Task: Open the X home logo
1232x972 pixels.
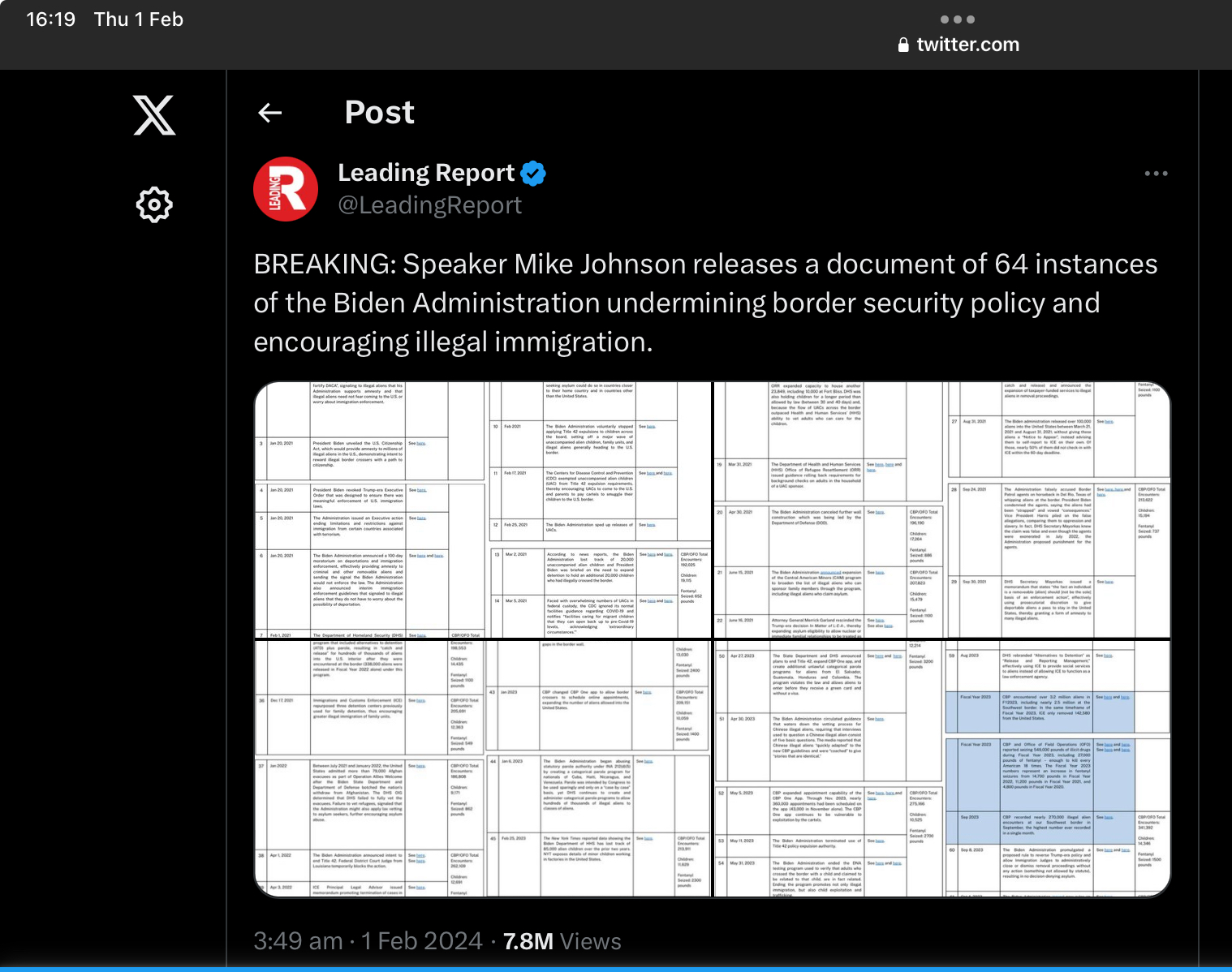Action: pos(154,115)
